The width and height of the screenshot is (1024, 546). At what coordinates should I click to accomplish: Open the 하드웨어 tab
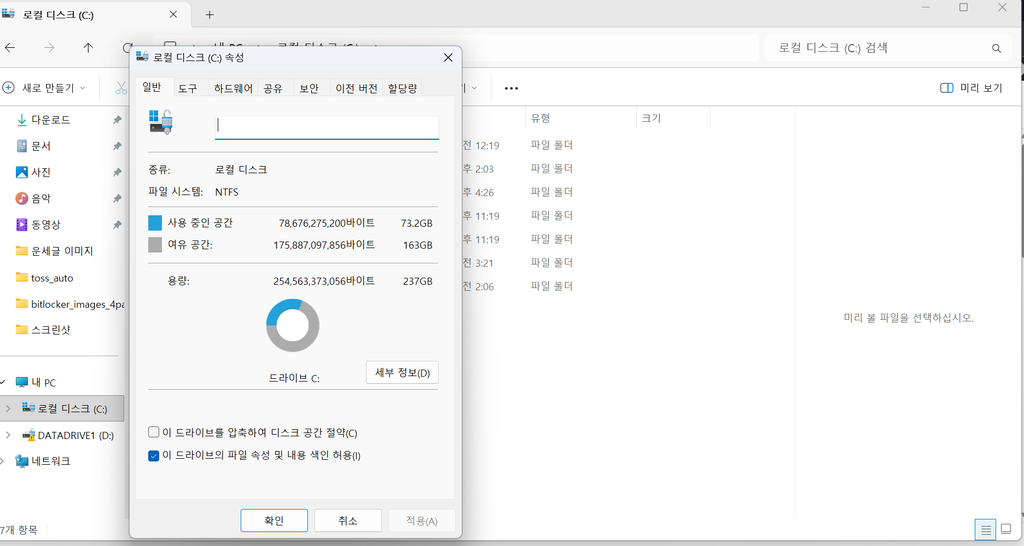[233, 88]
